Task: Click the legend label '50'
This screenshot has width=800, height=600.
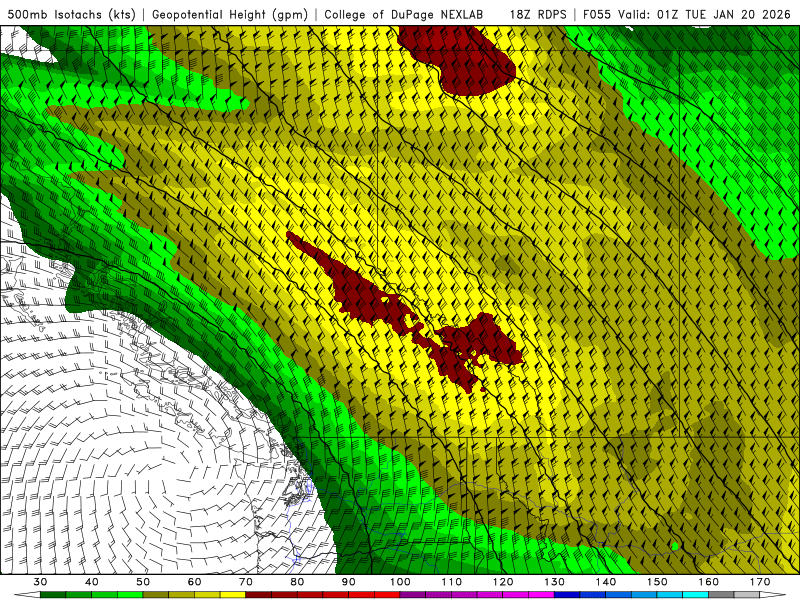Action: pos(143,582)
